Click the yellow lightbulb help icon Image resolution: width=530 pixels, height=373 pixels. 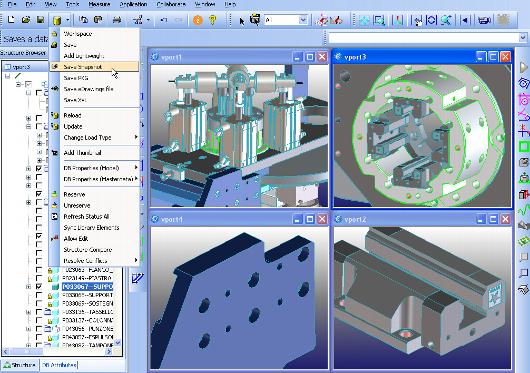(x=213, y=20)
